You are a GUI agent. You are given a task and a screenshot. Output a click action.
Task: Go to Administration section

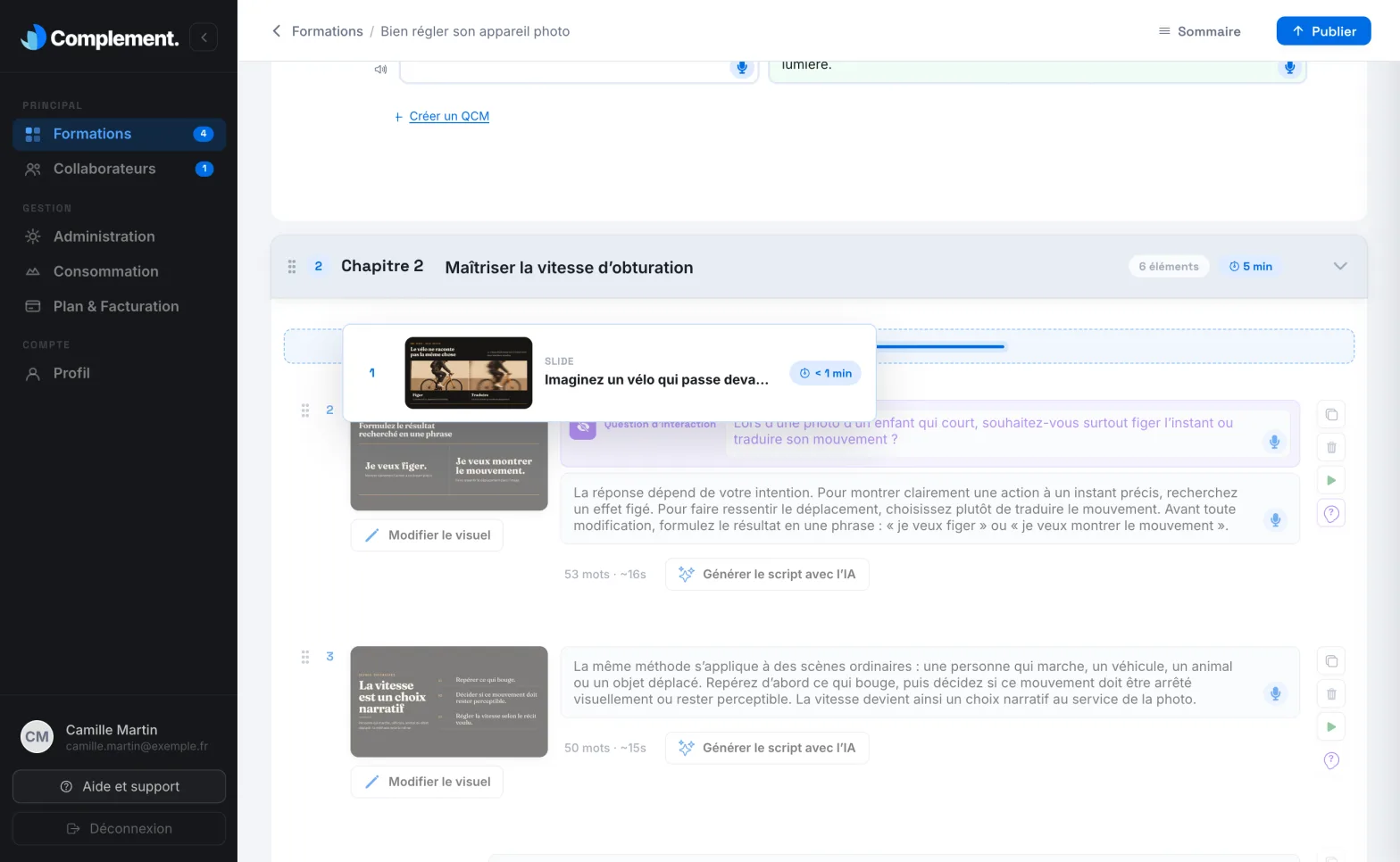(x=119, y=236)
